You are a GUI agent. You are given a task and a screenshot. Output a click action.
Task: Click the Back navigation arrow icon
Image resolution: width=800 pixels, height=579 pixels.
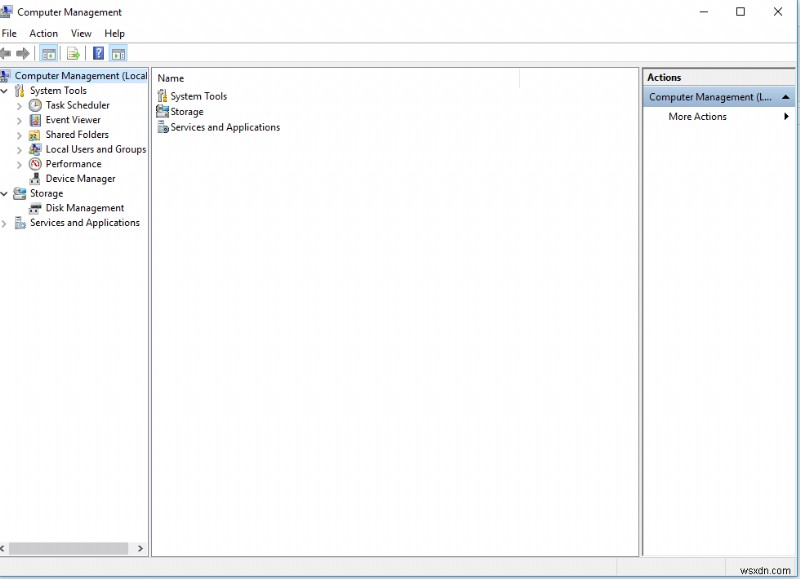(7, 53)
